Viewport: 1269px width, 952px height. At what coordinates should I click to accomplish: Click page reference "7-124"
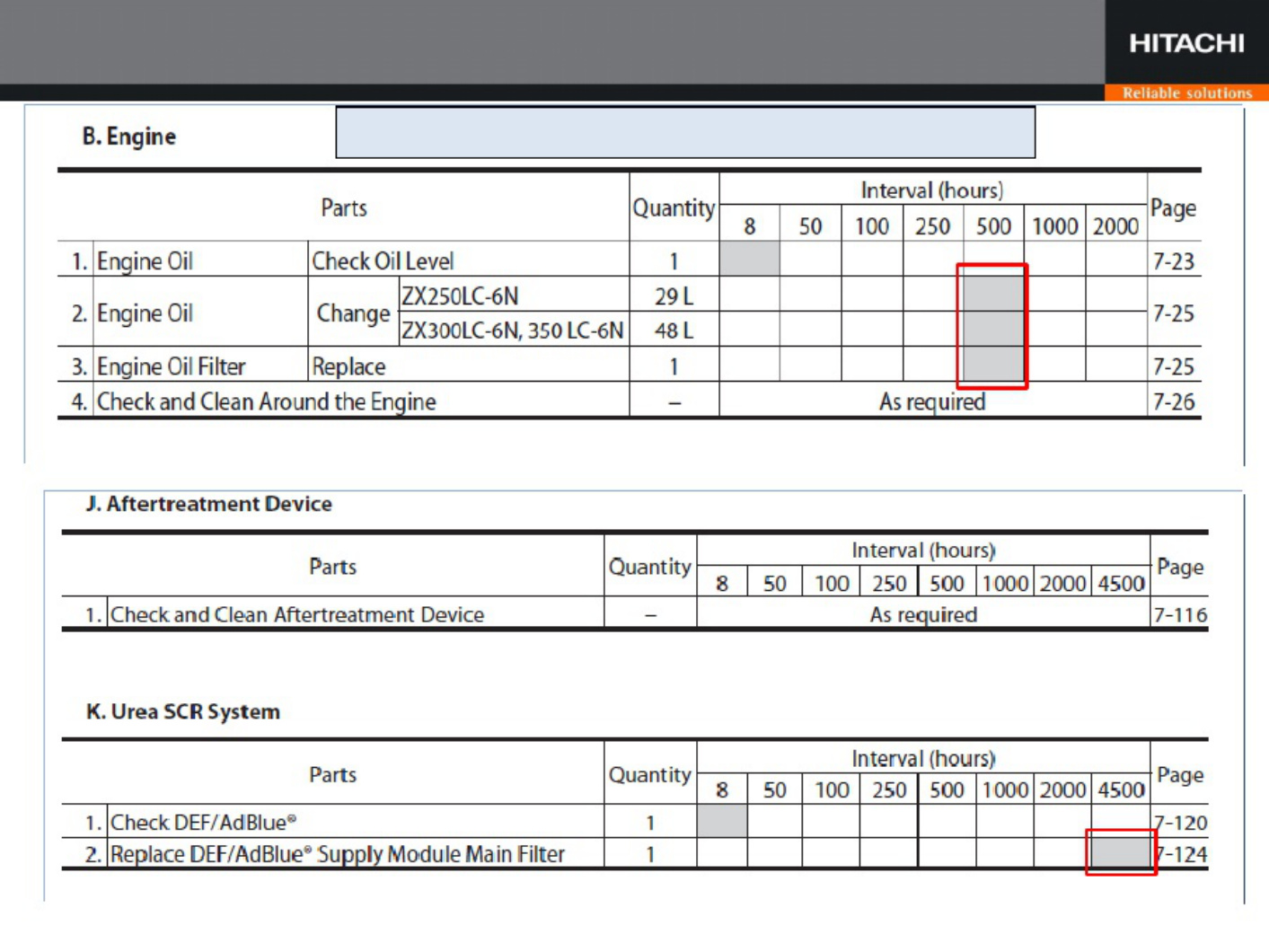point(1181,854)
